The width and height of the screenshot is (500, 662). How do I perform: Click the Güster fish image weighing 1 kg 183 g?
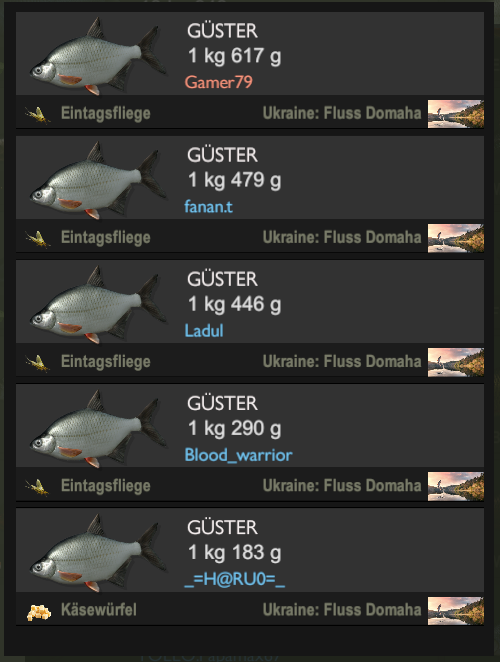pyautogui.click(x=98, y=553)
